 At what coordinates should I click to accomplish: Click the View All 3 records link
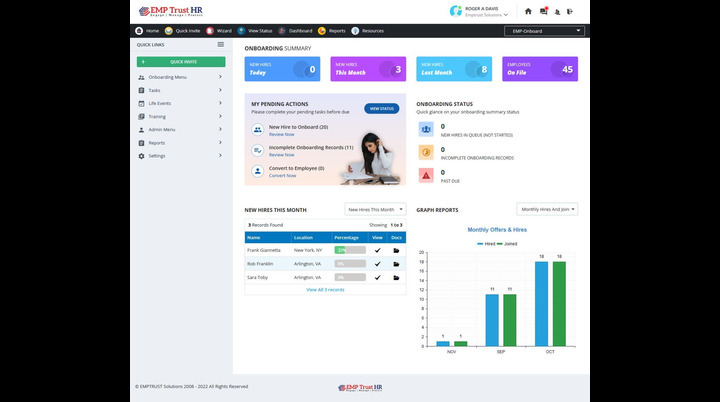[325, 289]
